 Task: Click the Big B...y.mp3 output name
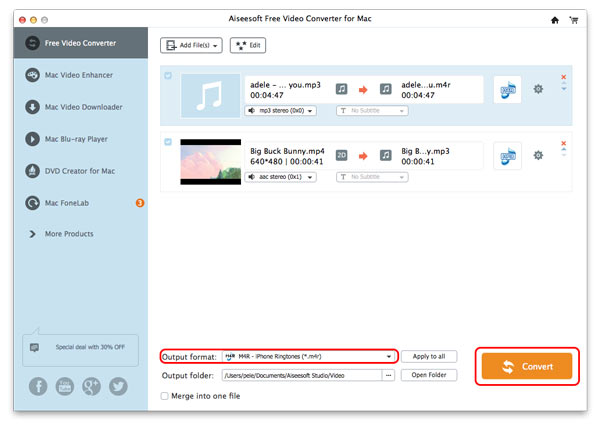pyautogui.click(x=425, y=151)
